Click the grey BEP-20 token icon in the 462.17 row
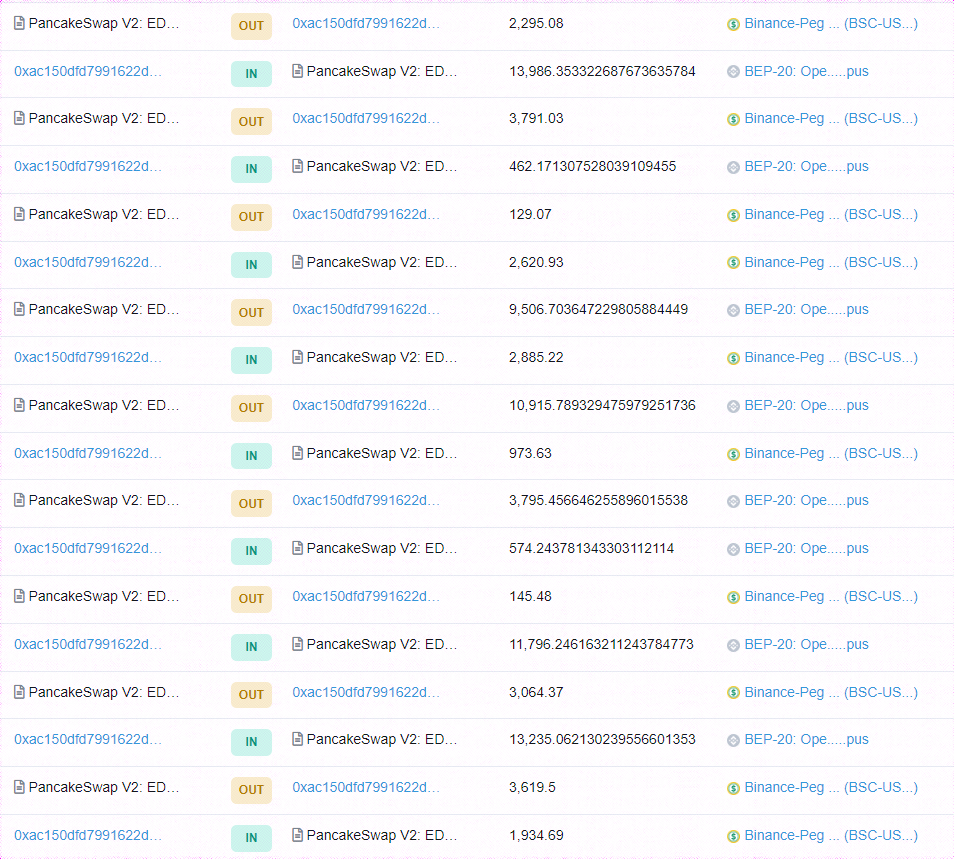 click(x=733, y=167)
